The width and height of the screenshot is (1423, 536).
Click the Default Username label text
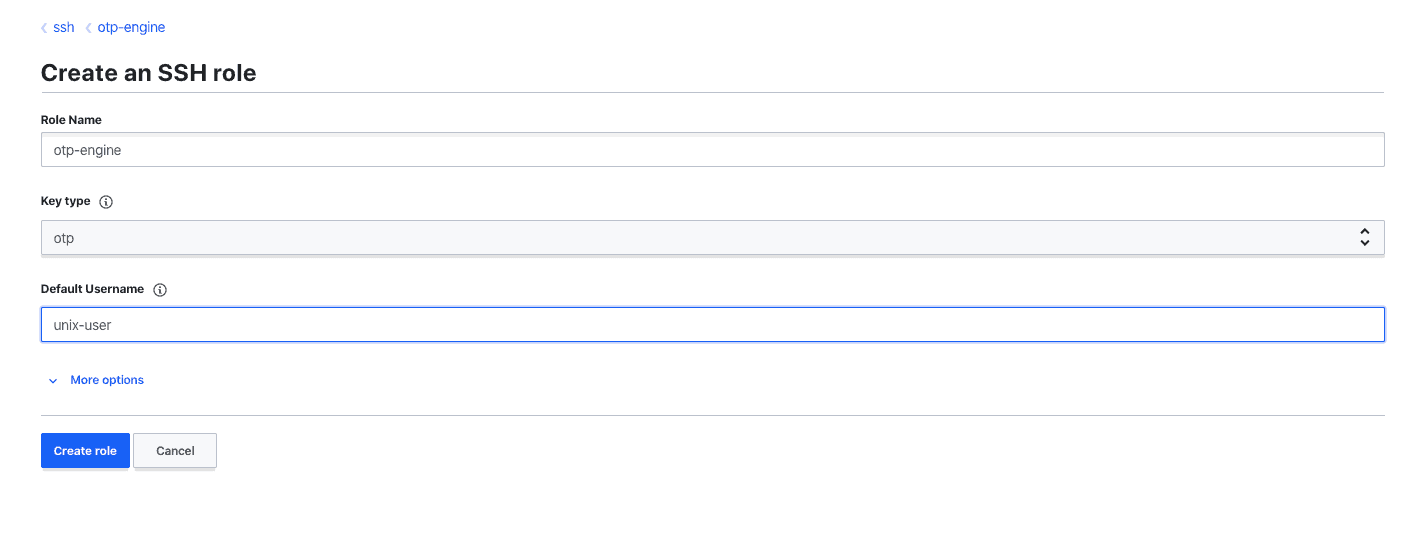coord(92,289)
